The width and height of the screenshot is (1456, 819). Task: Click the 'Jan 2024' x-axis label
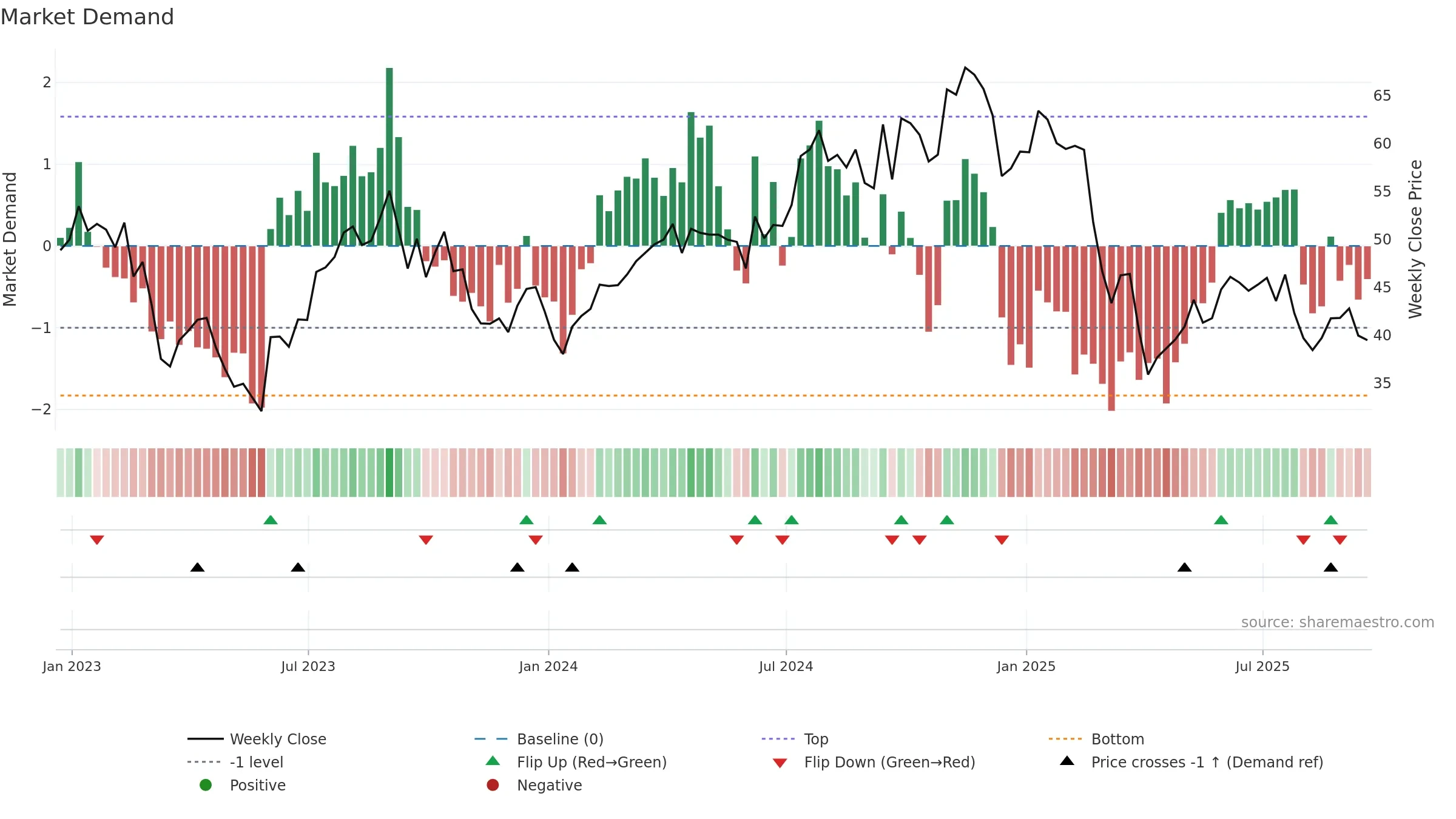pyautogui.click(x=548, y=666)
